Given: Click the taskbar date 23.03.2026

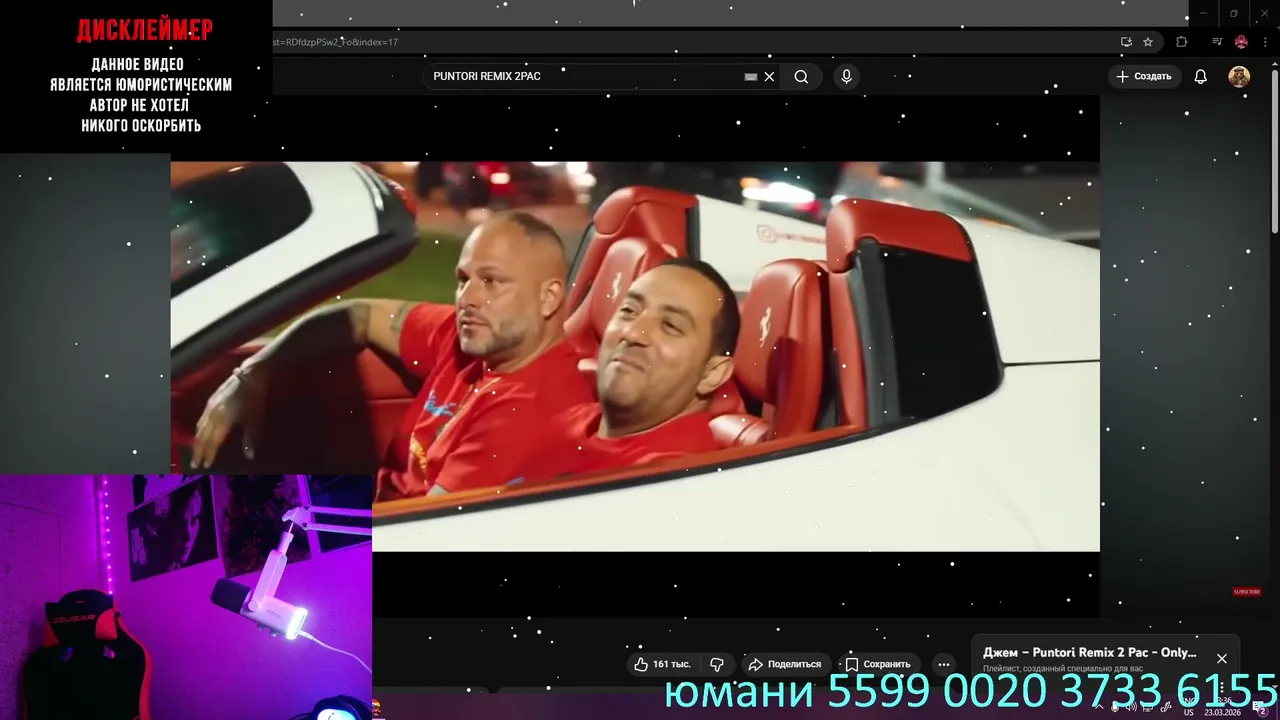Looking at the screenshot, I should click(1222, 713).
